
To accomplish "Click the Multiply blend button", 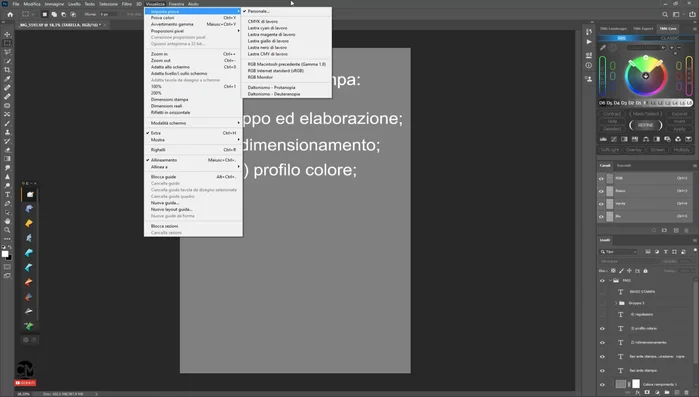I will 681,150.
